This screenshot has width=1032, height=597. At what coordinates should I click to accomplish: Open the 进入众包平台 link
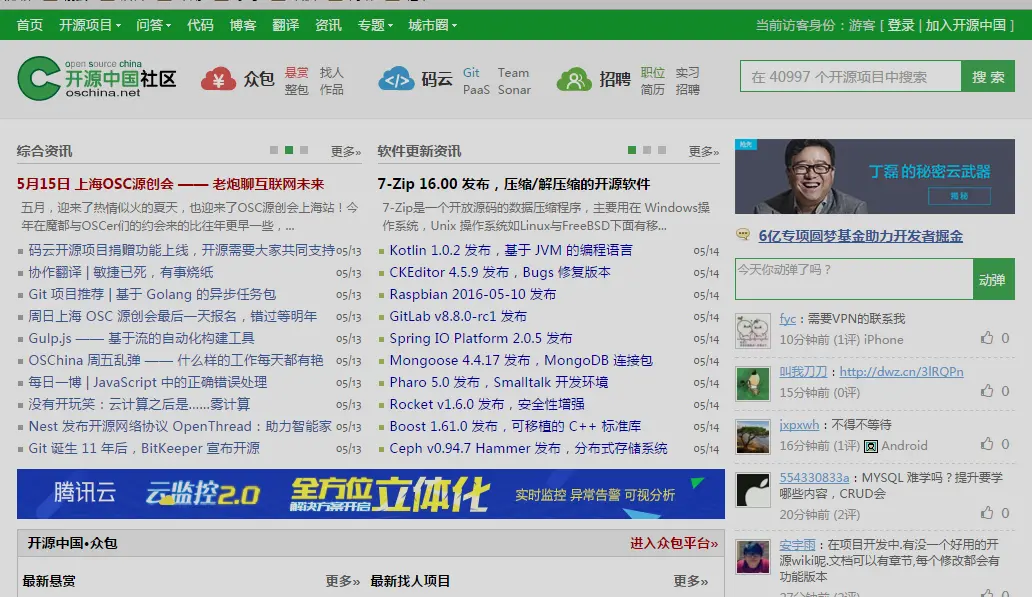click(x=674, y=543)
